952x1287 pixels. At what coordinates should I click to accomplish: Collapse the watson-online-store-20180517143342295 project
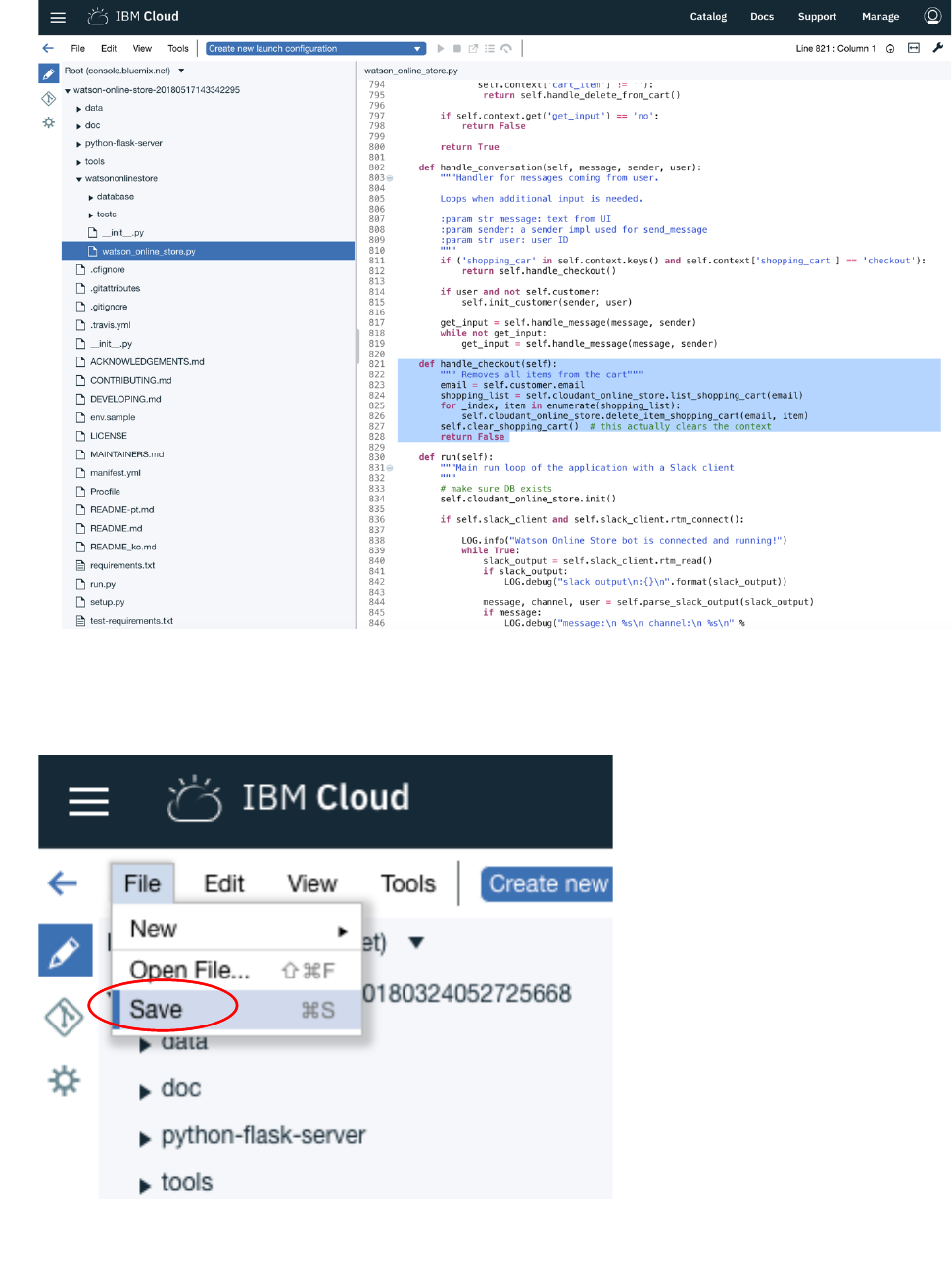68,90
